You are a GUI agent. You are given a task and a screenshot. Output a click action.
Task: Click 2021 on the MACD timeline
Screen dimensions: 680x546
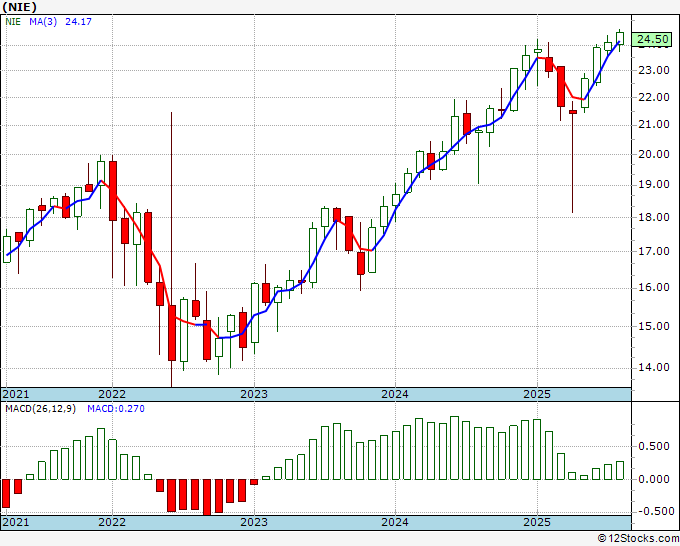pyautogui.click(x=16, y=522)
